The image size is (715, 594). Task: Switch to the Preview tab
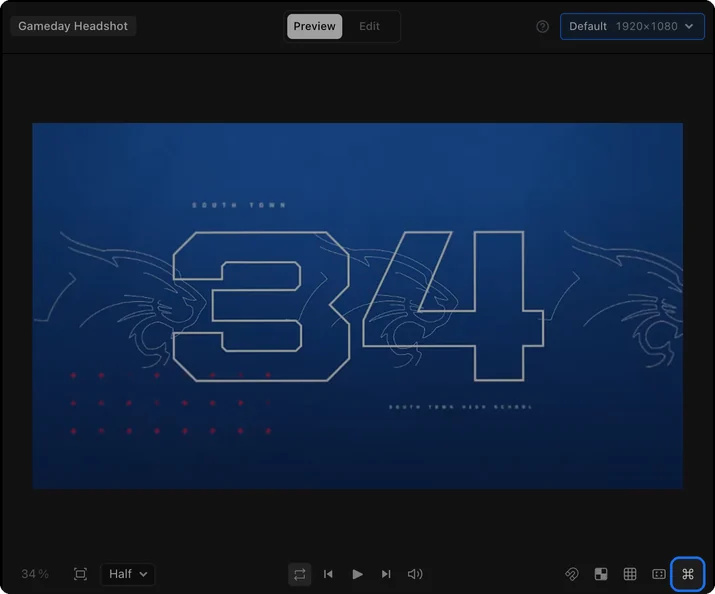tap(314, 26)
